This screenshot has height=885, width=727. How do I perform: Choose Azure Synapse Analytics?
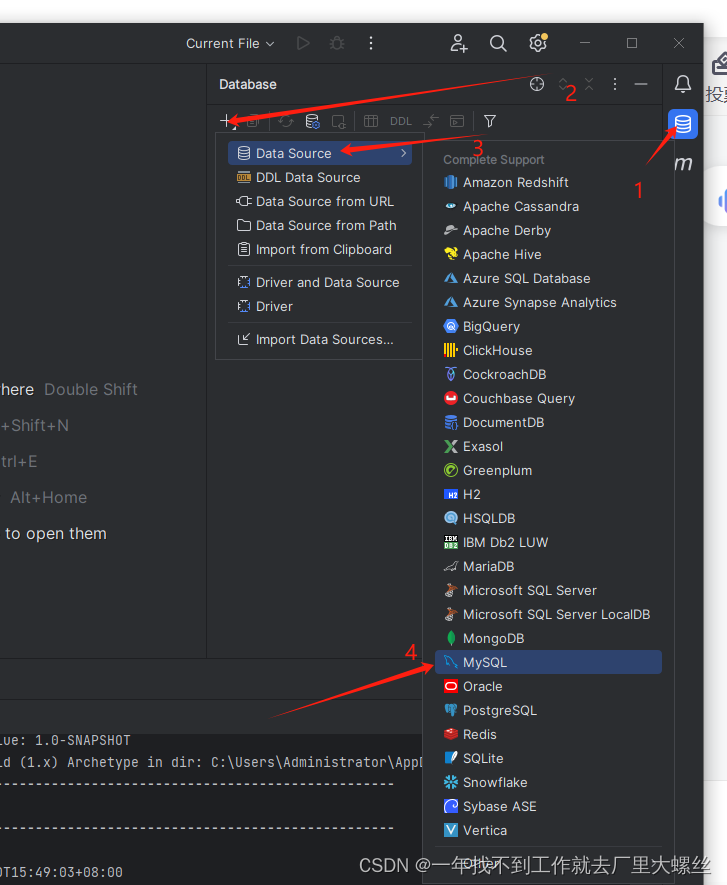point(548,303)
